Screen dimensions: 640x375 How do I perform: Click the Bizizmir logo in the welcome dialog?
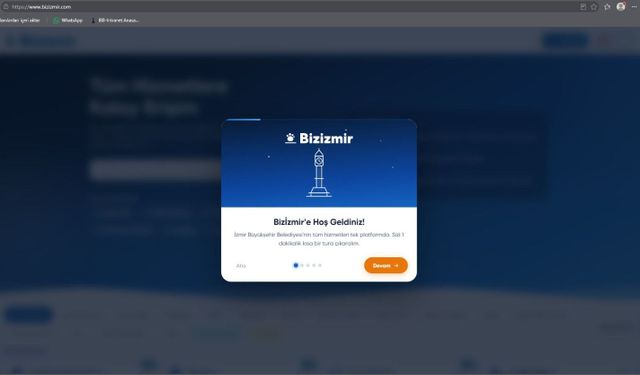click(319, 138)
